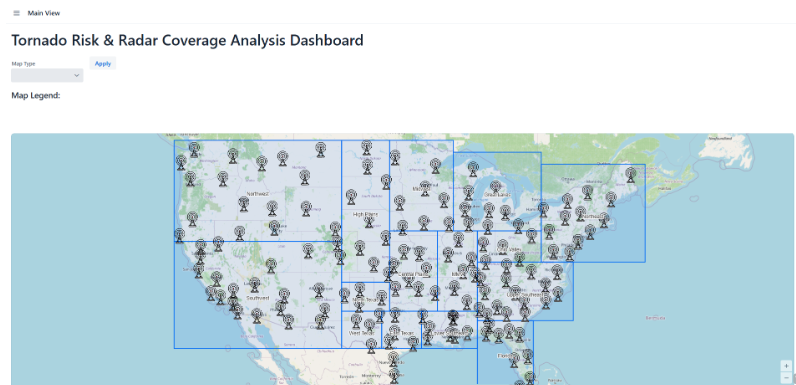Click the Map Legend heading
This screenshot has height=385, width=796.
[x=36, y=95]
